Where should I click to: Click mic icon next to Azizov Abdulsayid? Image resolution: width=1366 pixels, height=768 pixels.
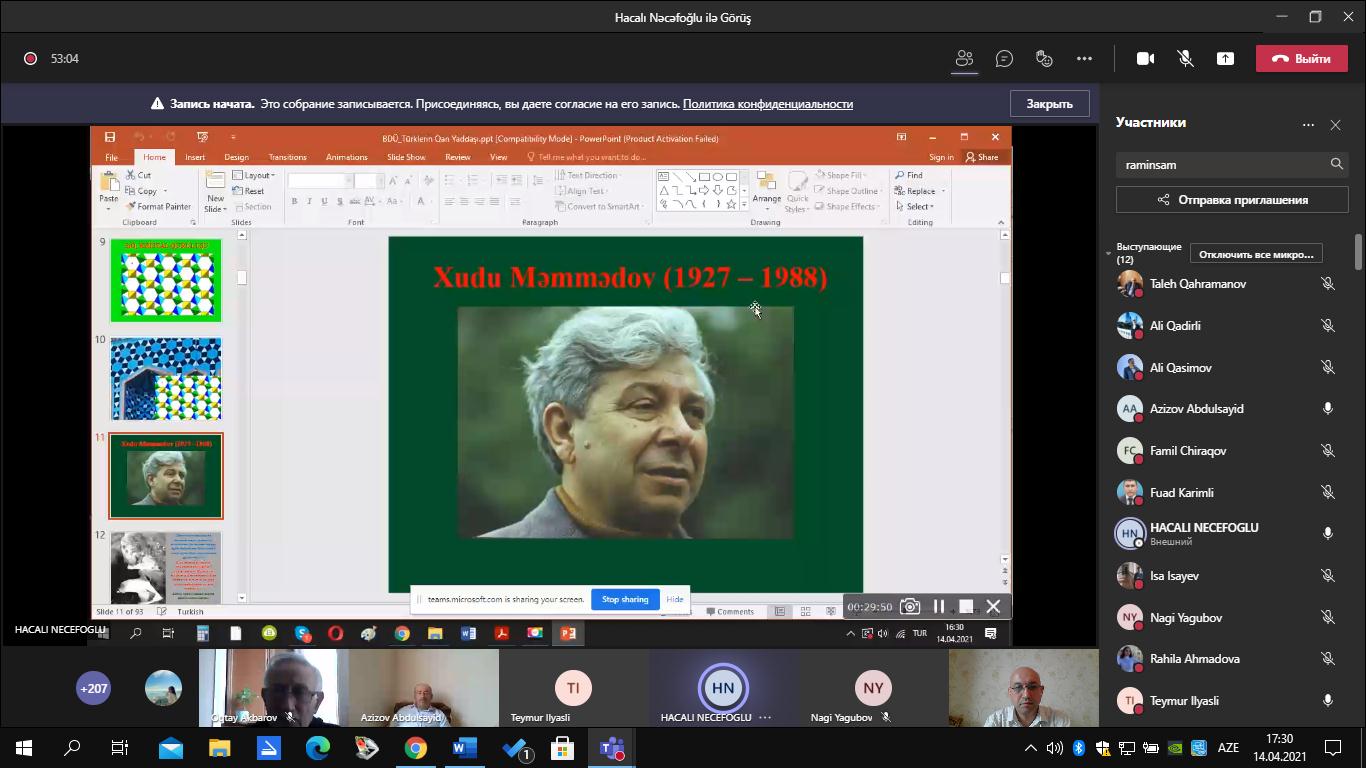(x=1328, y=409)
